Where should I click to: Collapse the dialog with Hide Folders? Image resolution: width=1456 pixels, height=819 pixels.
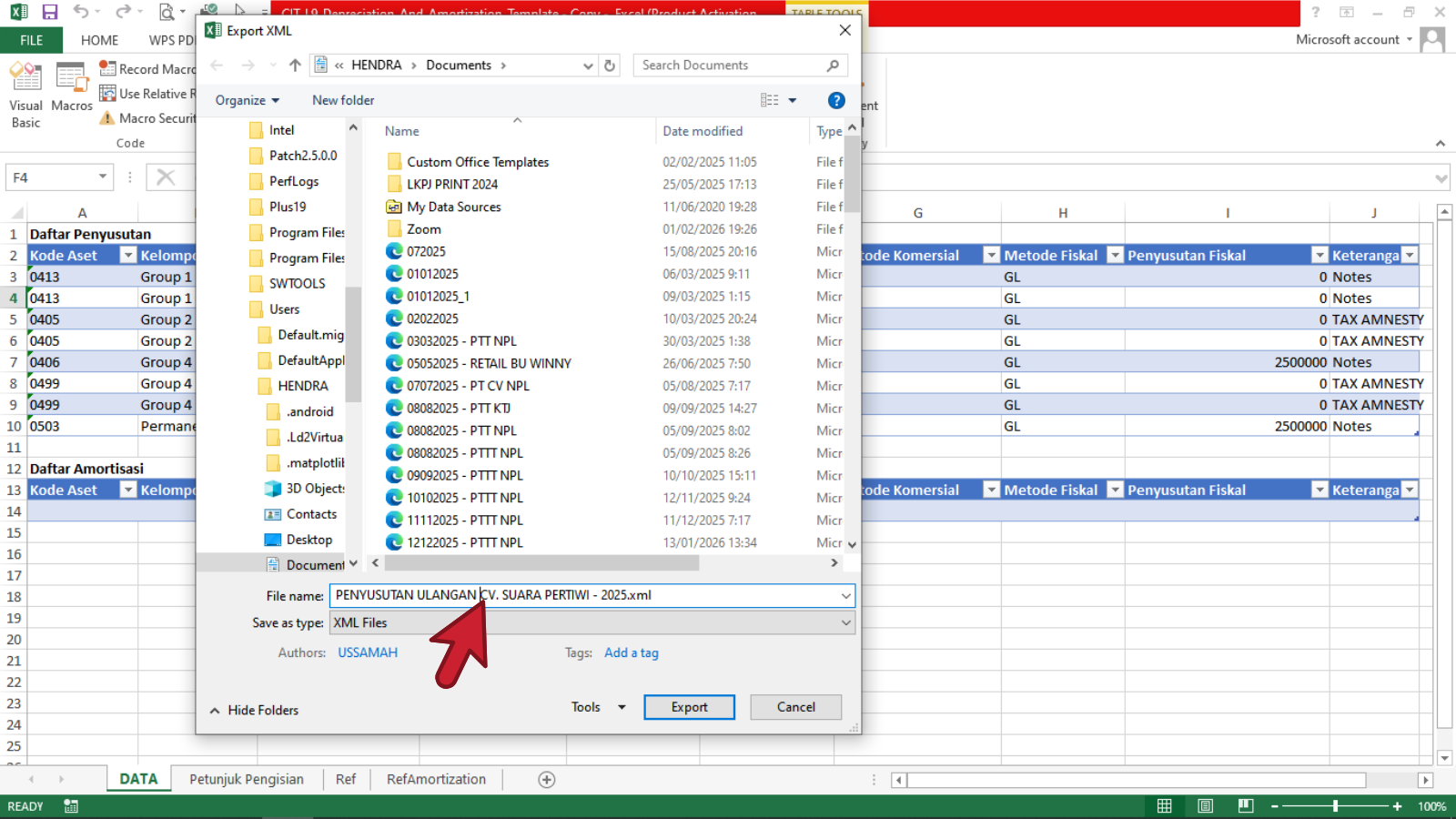tap(254, 710)
